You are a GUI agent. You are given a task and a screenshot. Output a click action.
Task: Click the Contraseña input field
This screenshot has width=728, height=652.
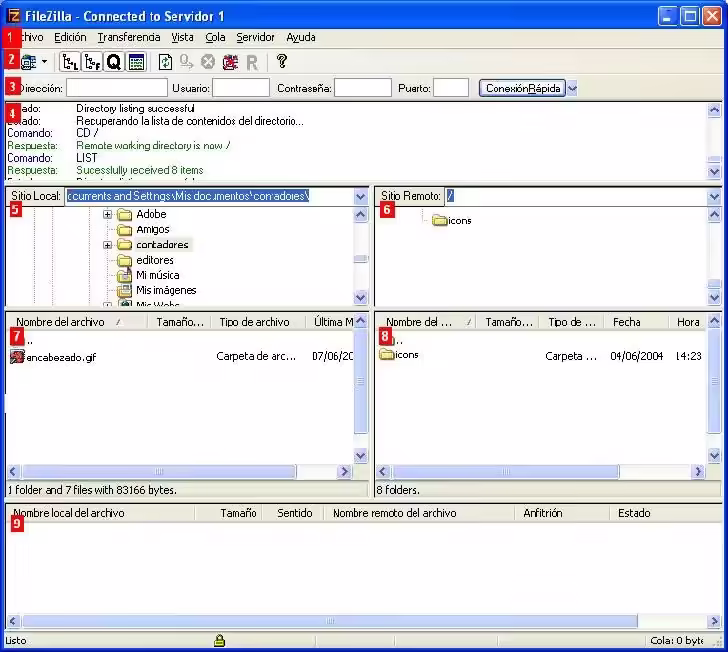coord(363,88)
